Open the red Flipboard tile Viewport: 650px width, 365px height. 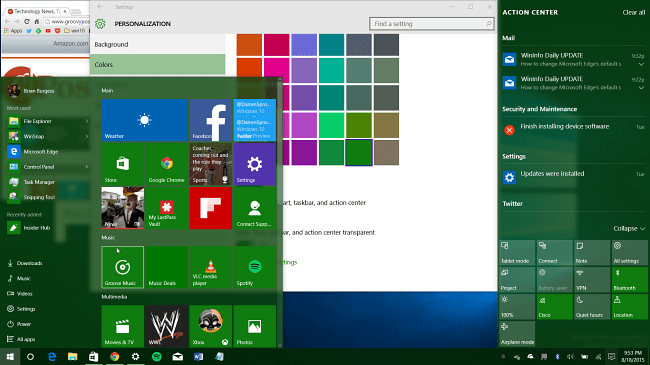click(x=211, y=208)
